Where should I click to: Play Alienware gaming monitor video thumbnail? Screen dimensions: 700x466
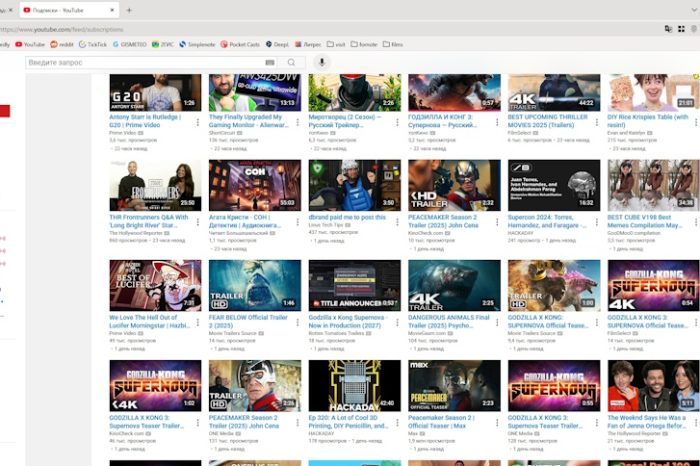tap(254, 92)
